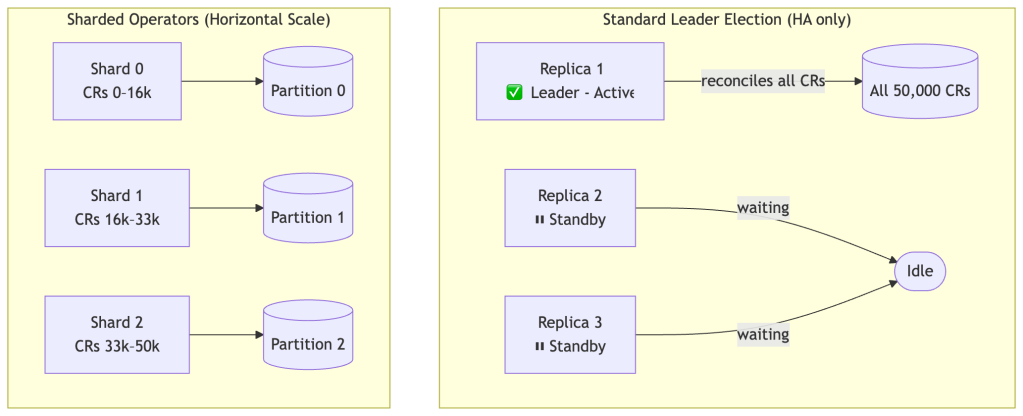Click the pause icon in Replica 3
Screen dimensions: 1023x416
540,347
